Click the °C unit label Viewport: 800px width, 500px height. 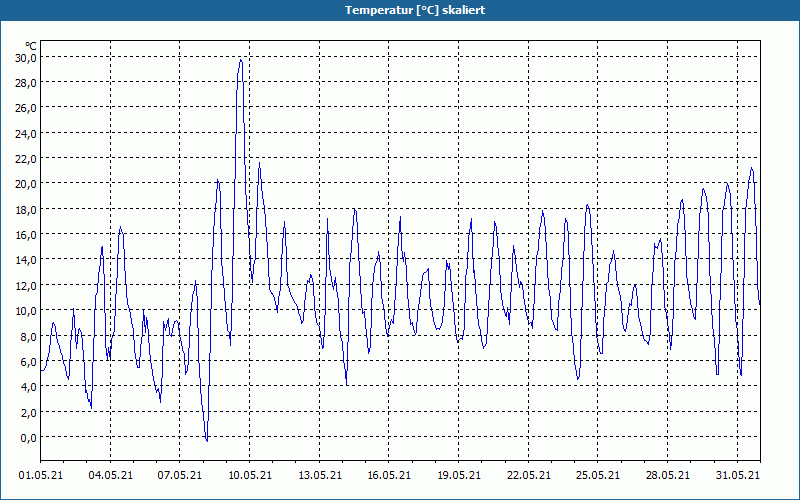31,46
